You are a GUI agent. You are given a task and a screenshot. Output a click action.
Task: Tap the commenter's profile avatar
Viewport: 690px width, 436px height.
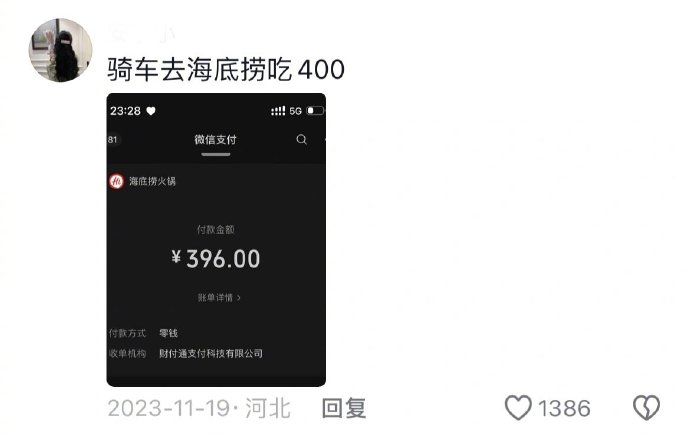point(61,50)
